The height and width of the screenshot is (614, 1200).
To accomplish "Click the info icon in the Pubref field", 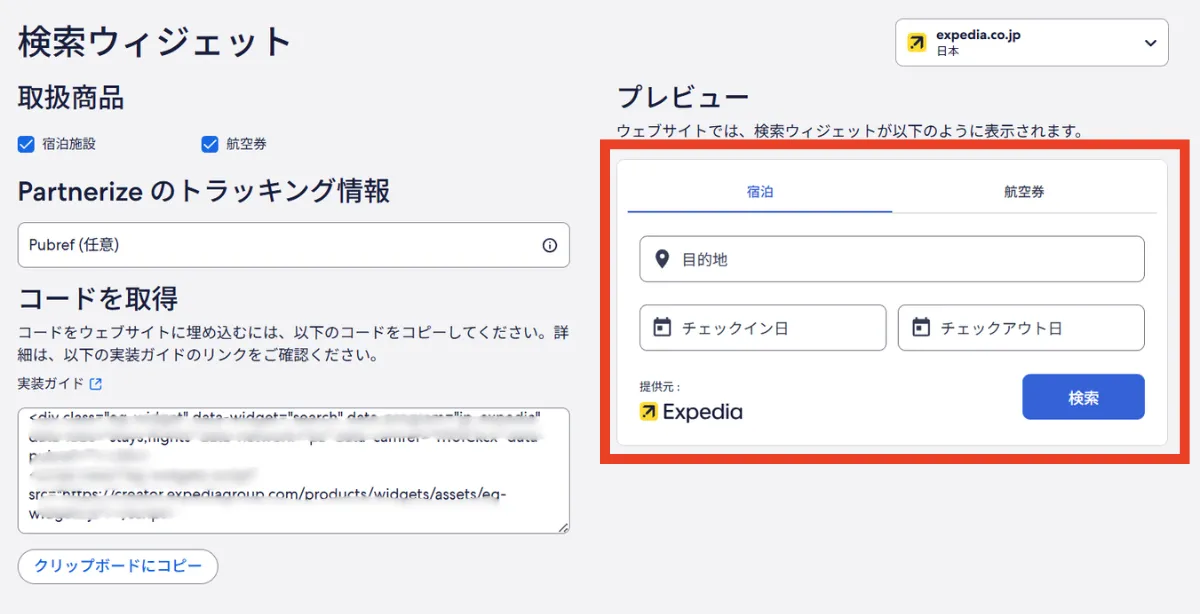I will click(548, 244).
